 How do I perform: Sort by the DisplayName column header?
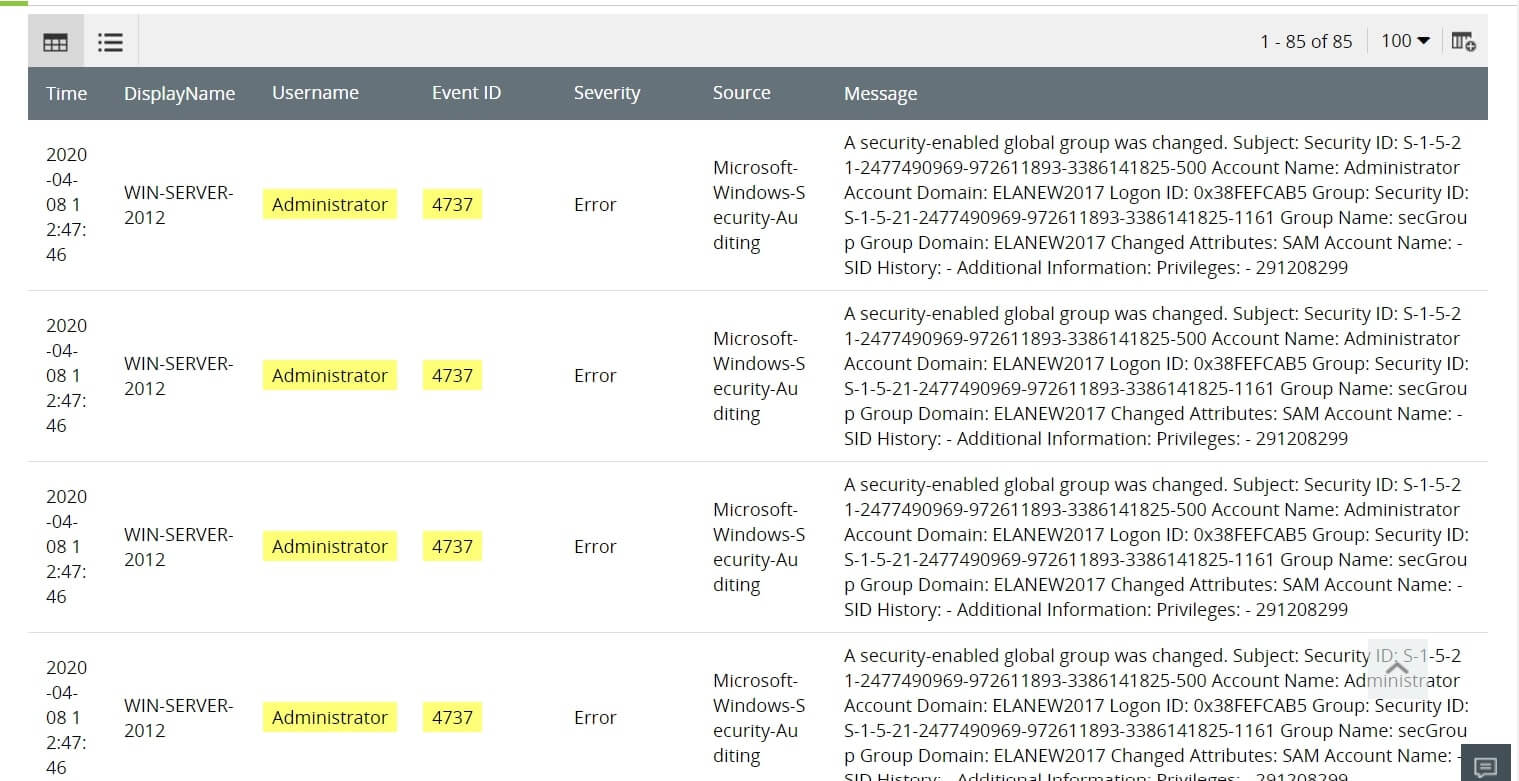[x=179, y=93]
